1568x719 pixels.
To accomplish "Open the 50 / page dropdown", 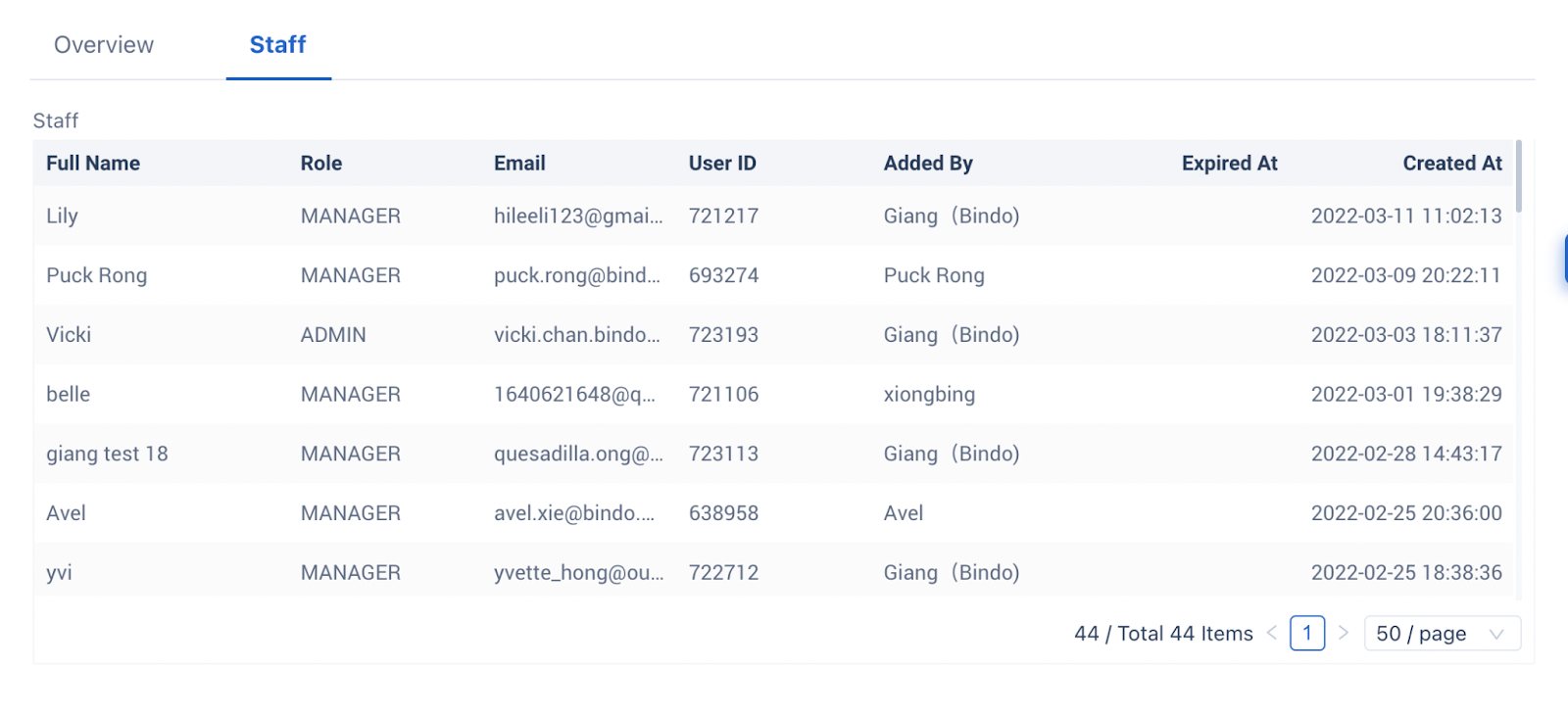I will [x=1441, y=634].
